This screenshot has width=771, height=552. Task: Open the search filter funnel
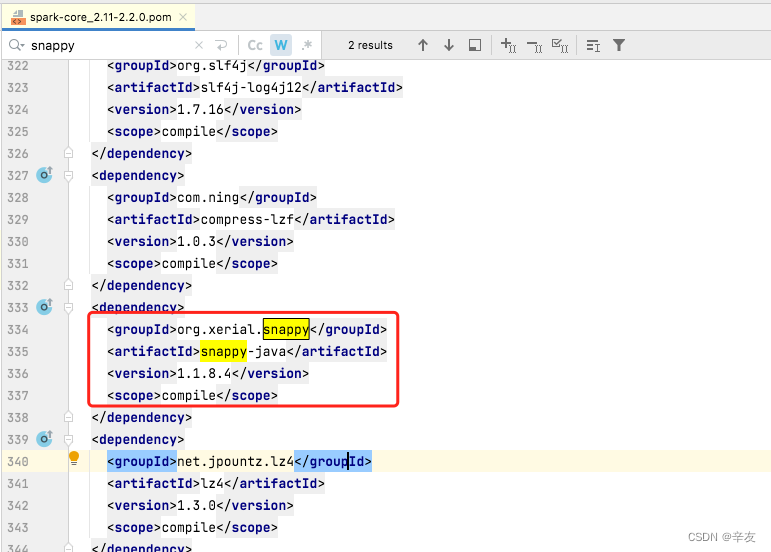coord(619,45)
